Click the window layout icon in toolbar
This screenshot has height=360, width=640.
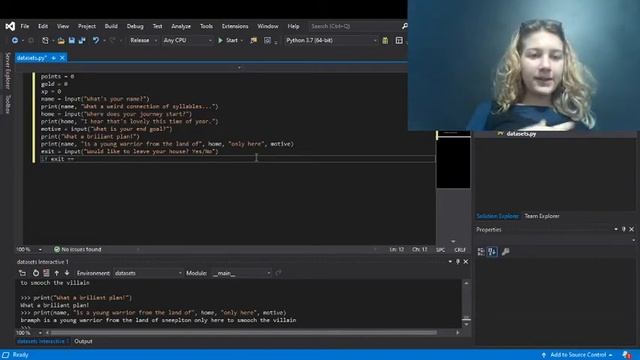coord(399,40)
